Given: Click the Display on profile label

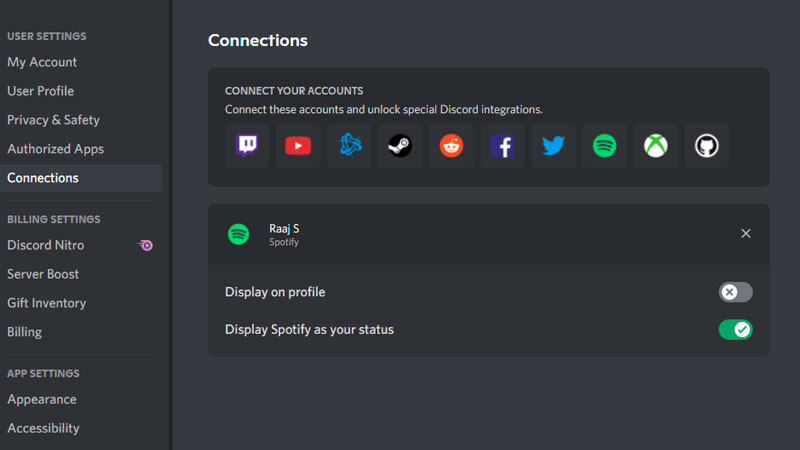Looking at the screenshot, I should (275, 292).
